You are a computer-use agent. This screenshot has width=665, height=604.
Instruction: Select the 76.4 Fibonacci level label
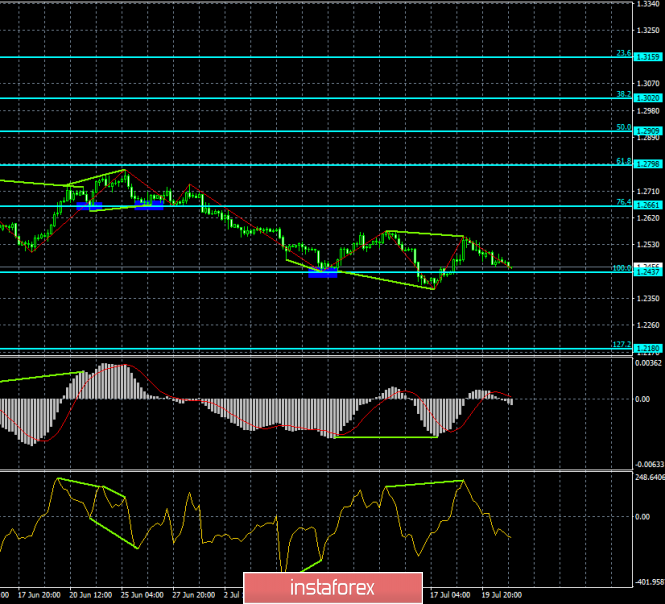pyautogui.click(x=623, y=202)
